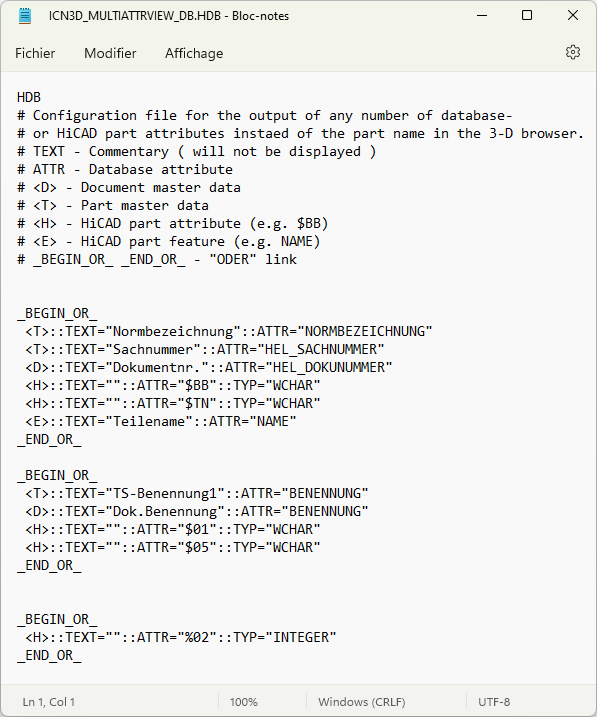The height and width of the screenshot is (717, 597).
Task: Place cursor on the HDB first line
Action: 29,97
